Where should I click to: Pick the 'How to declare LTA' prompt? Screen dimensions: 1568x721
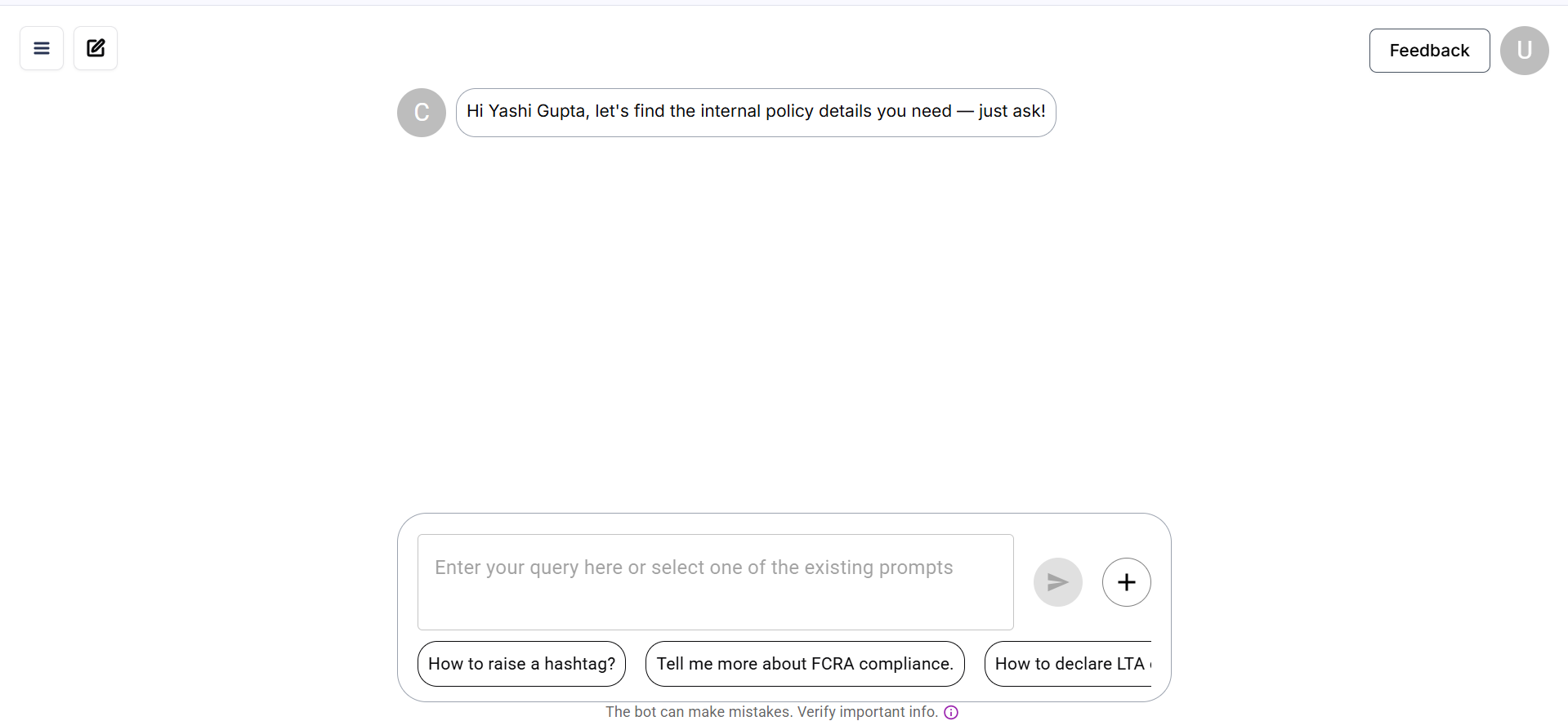(1069, 664)
